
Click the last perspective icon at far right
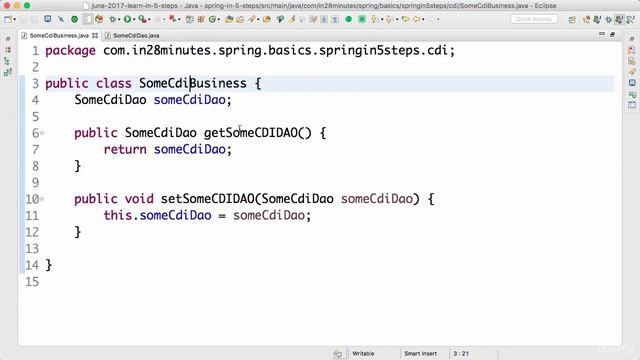pos(630,20)
